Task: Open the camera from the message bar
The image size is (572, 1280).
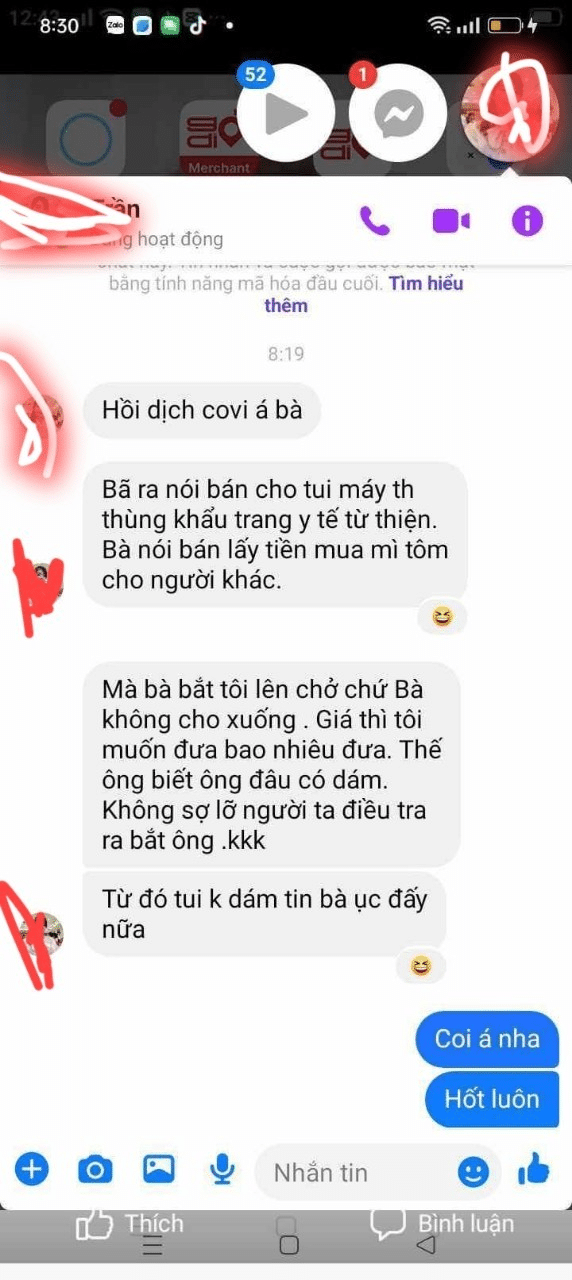Action: [x=95, y=1168]
